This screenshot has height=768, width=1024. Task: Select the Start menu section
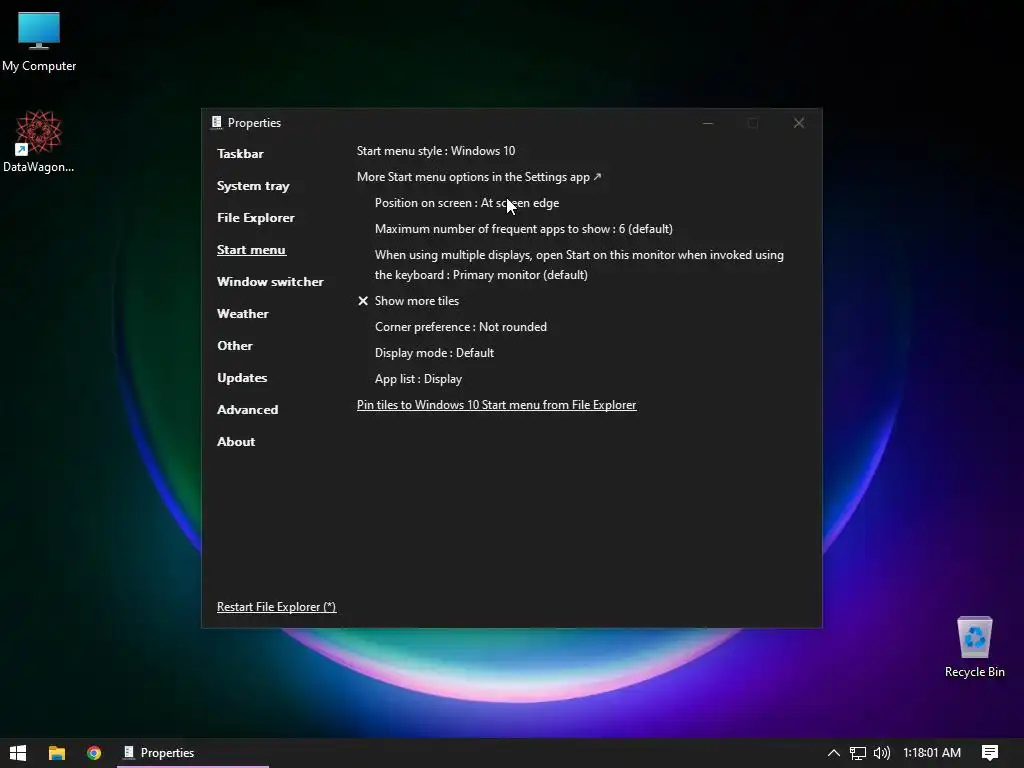pos(251,250)
